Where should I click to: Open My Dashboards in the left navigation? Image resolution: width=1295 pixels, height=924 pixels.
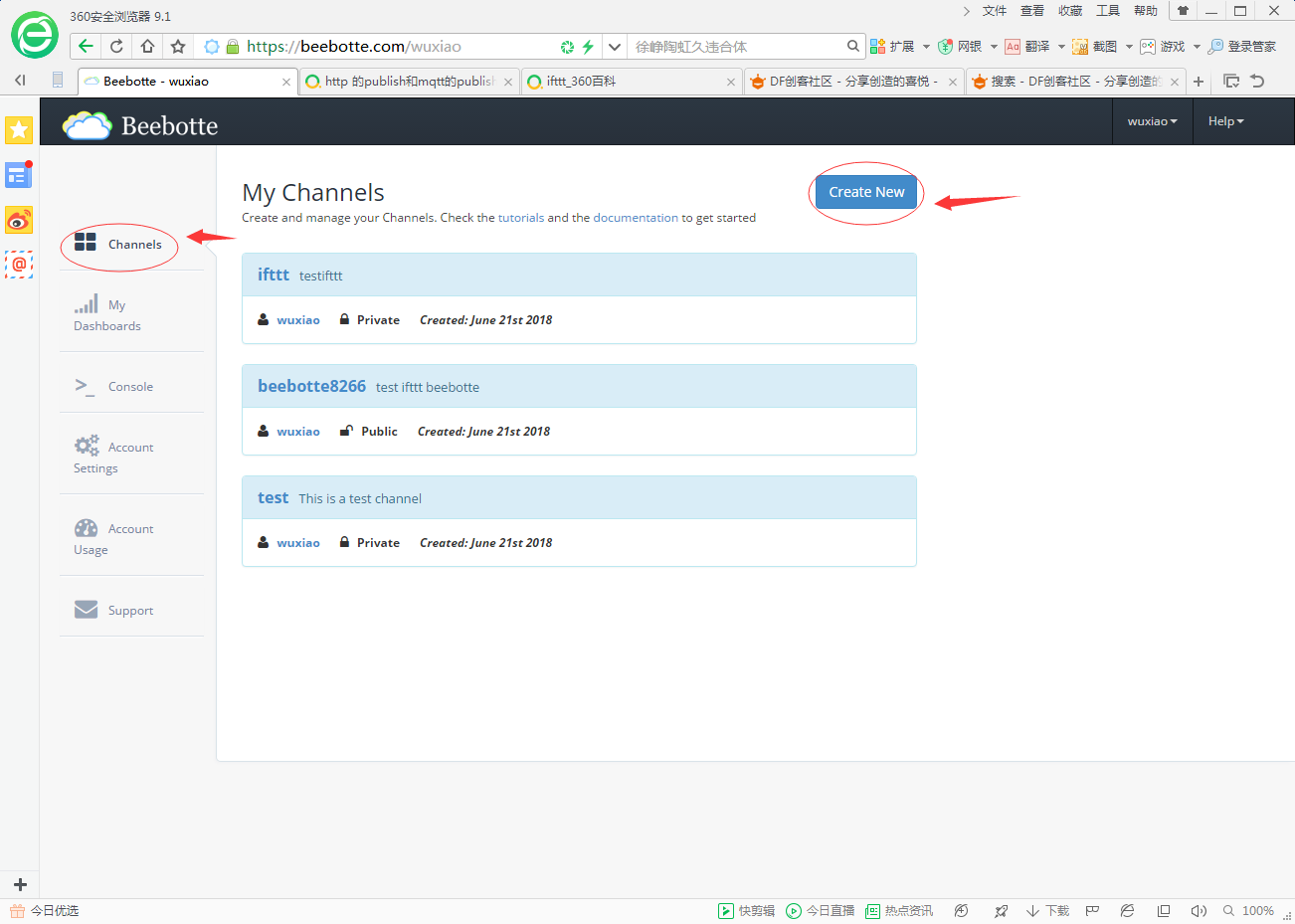point(106,315)
